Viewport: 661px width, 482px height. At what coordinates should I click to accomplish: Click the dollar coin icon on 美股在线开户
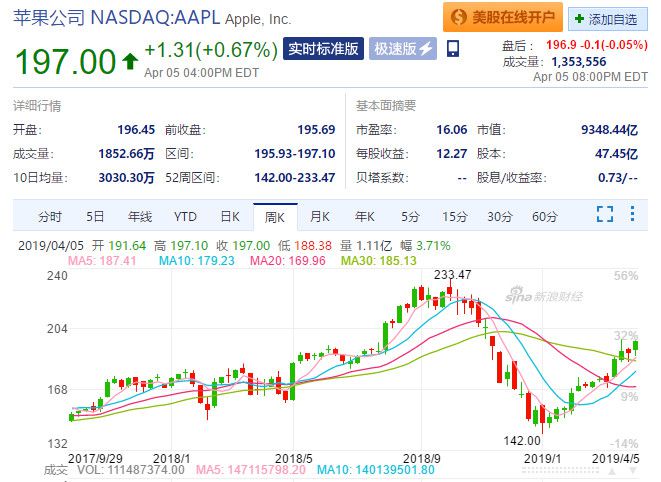(458, 17)
